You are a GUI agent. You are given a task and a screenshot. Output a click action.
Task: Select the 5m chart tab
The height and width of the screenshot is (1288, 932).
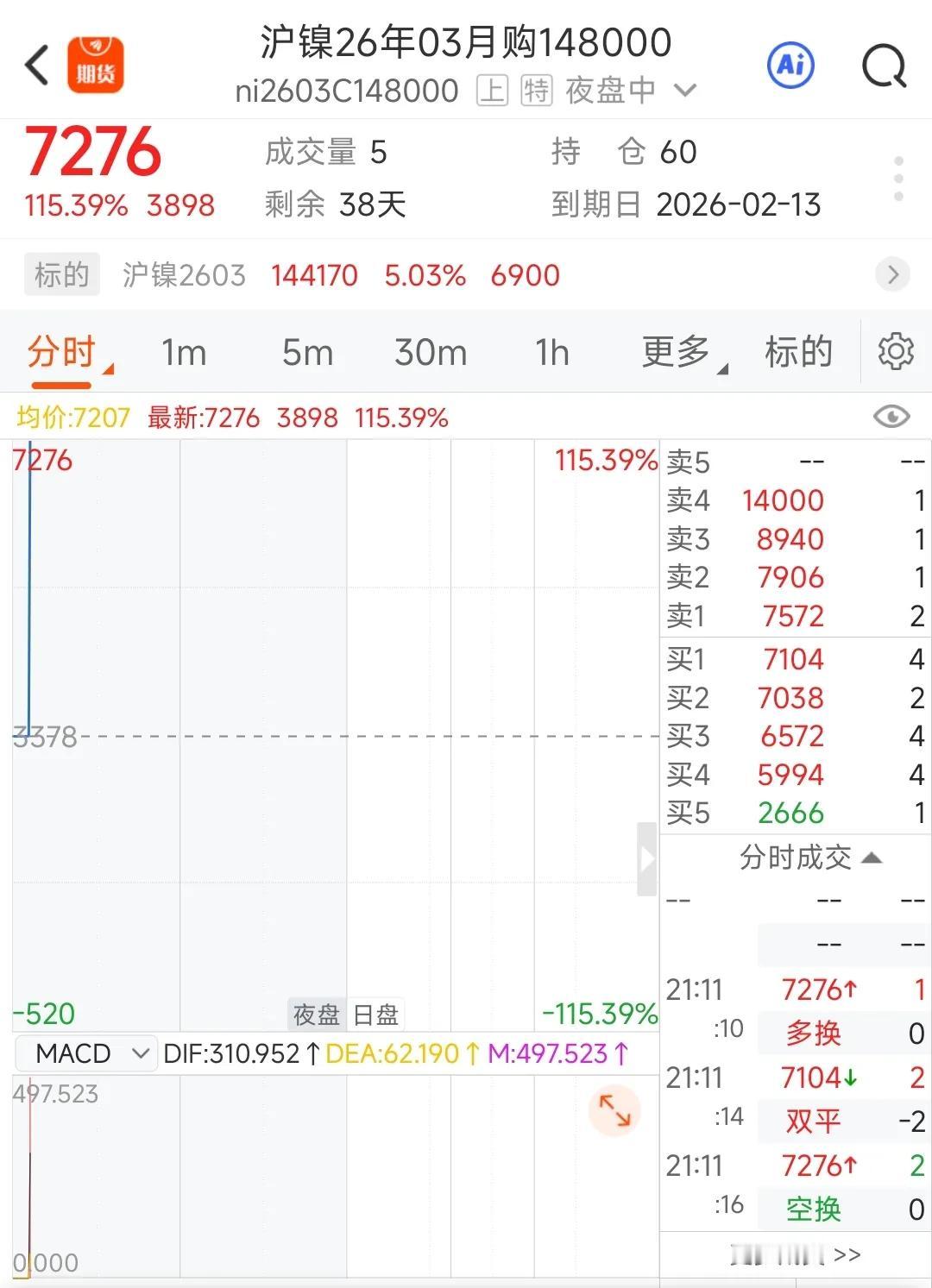(x=307, y=352)
